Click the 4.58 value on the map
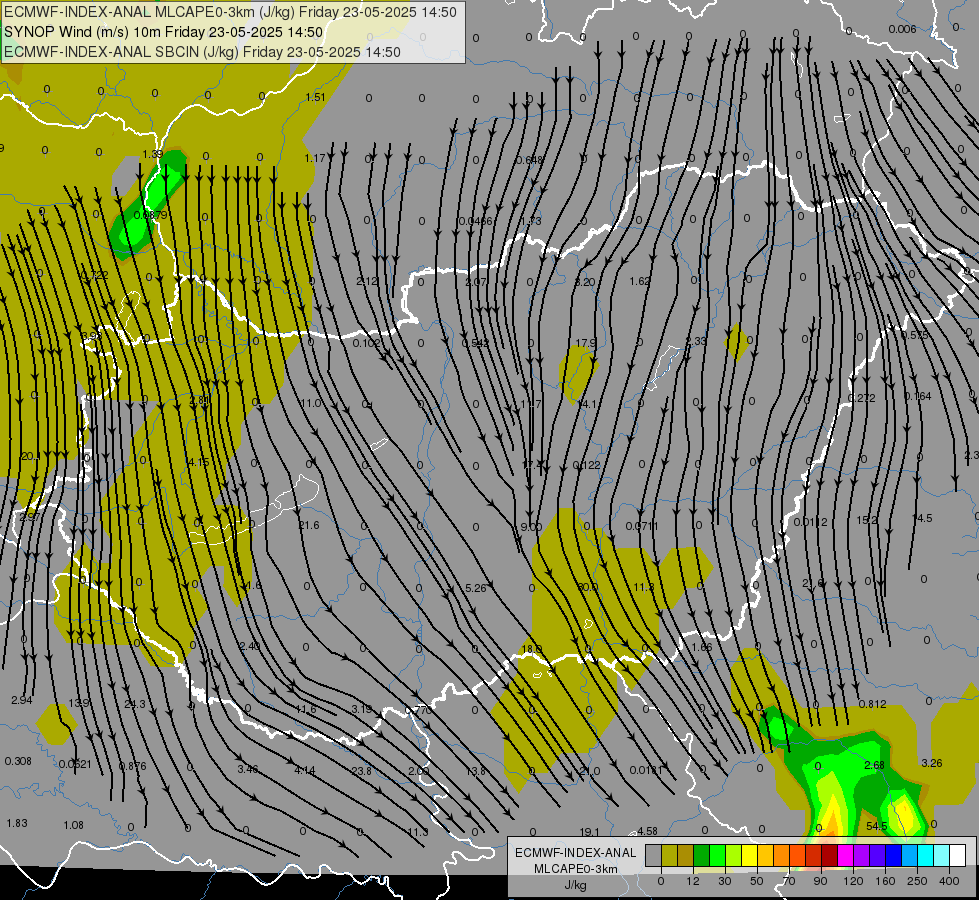 [x=647, y=831]
